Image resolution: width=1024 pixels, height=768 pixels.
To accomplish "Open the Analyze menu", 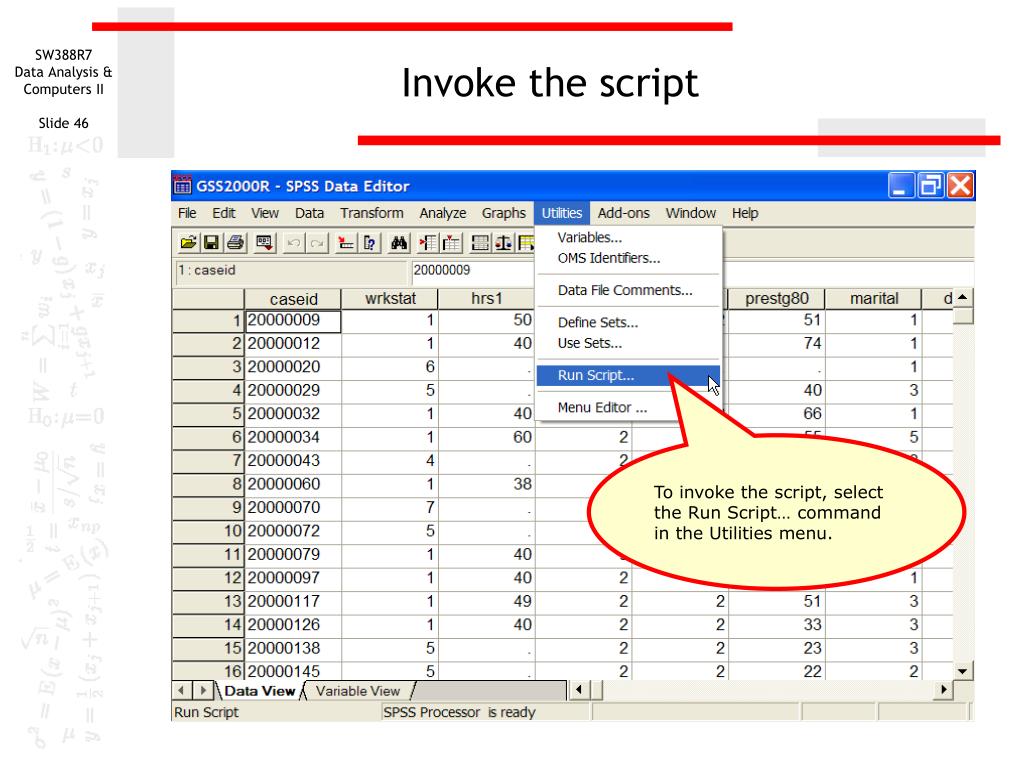I will coord(443,213).
